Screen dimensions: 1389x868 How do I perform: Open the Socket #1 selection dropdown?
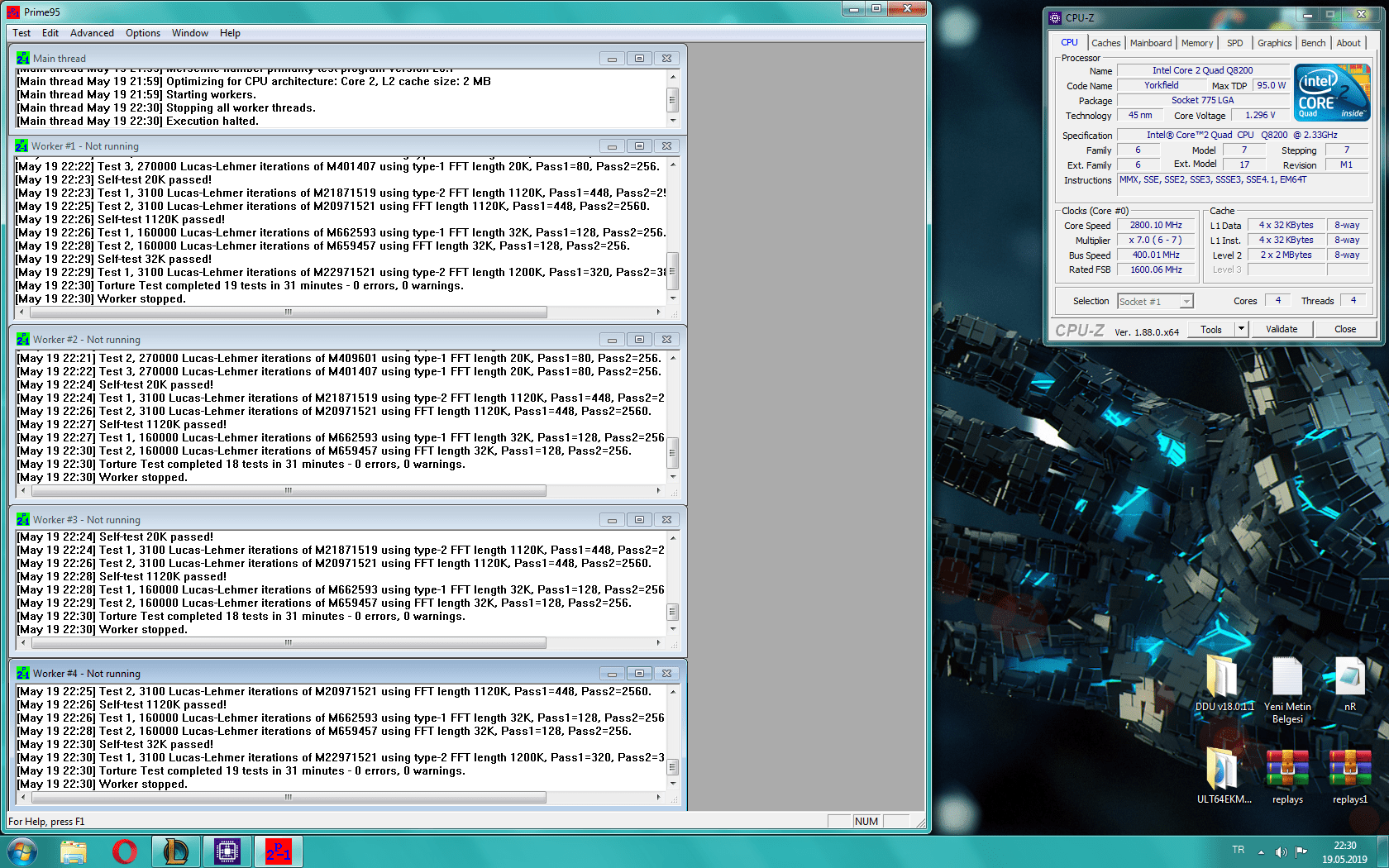coord(1155,302)
